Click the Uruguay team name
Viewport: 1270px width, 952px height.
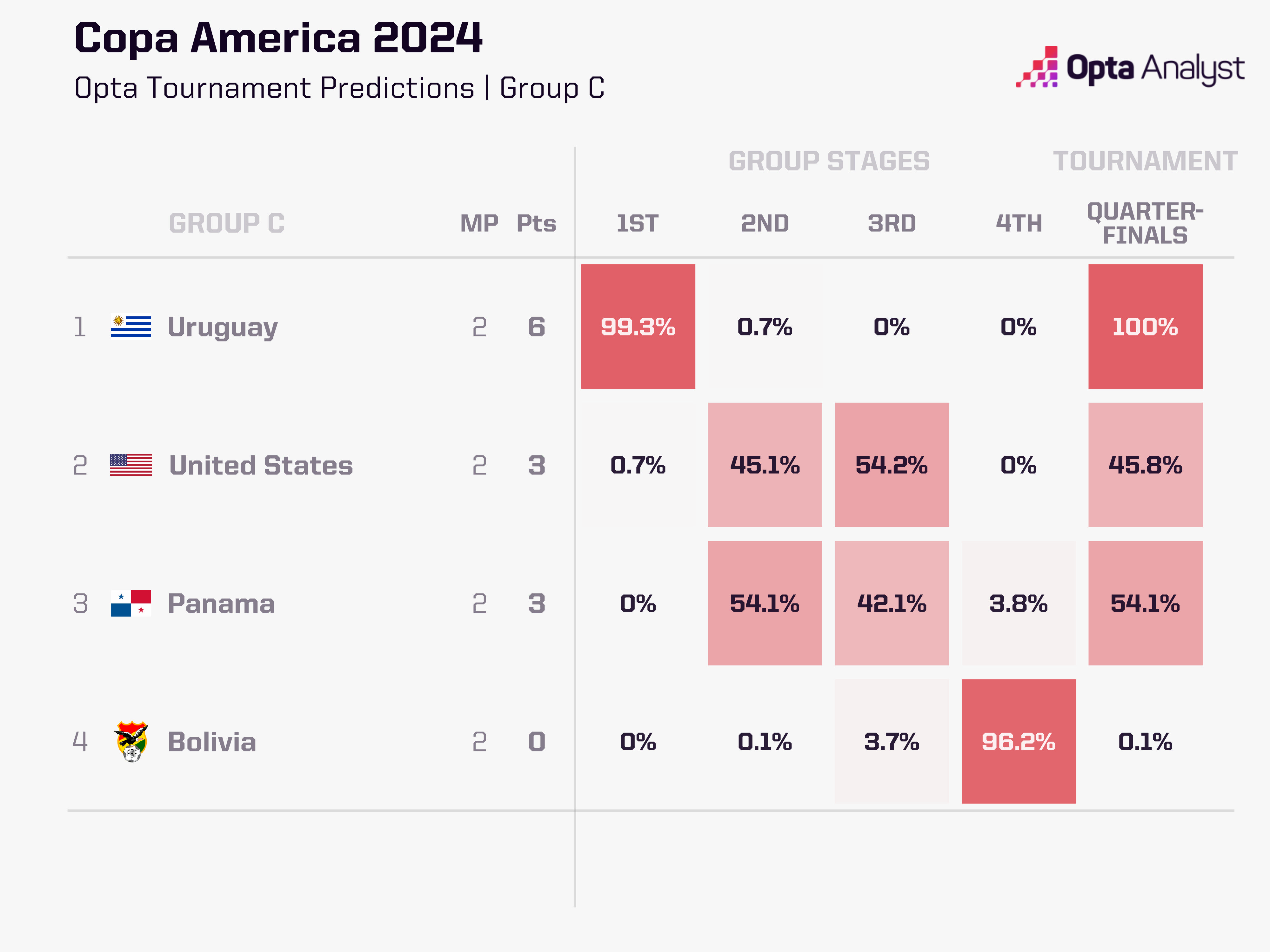pyautogui.click(x=223, y=328)
